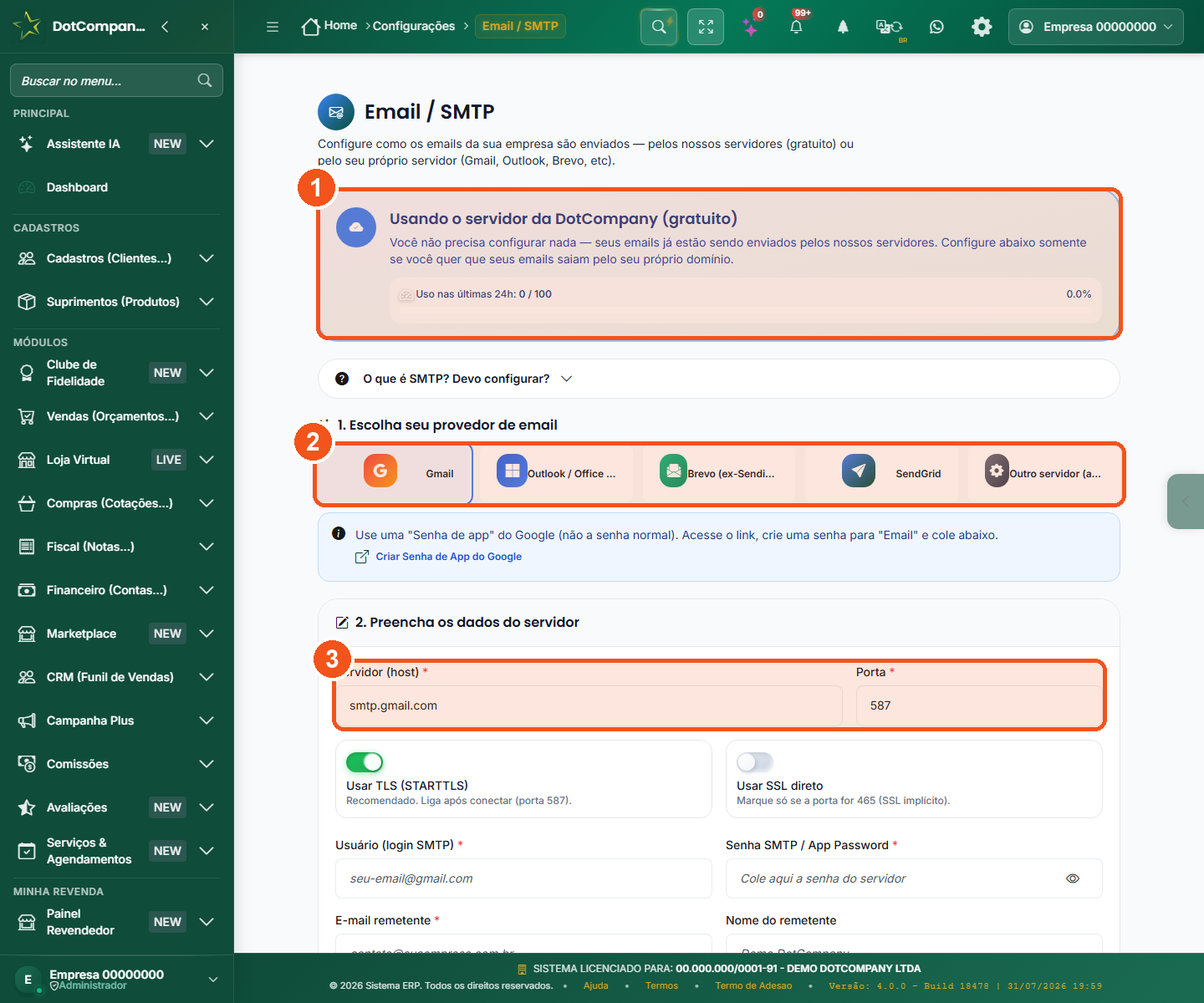Select Outlook / Office provider card
The image size is (1204, 1003).
556,473
